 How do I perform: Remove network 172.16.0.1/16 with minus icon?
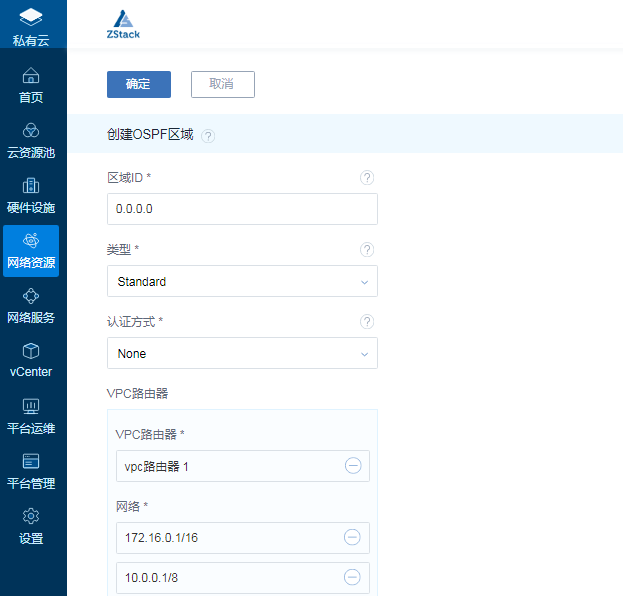352,537
